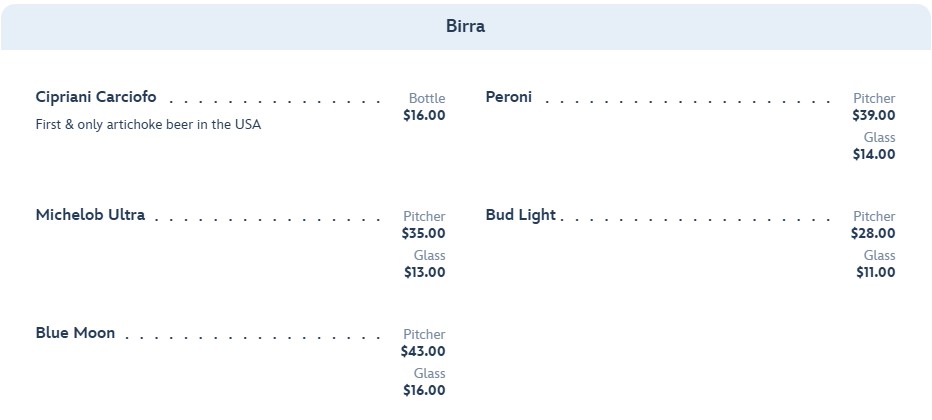932x420 pixels.
Task: Click the Birra section header
Action: click(x=465, y=27)
